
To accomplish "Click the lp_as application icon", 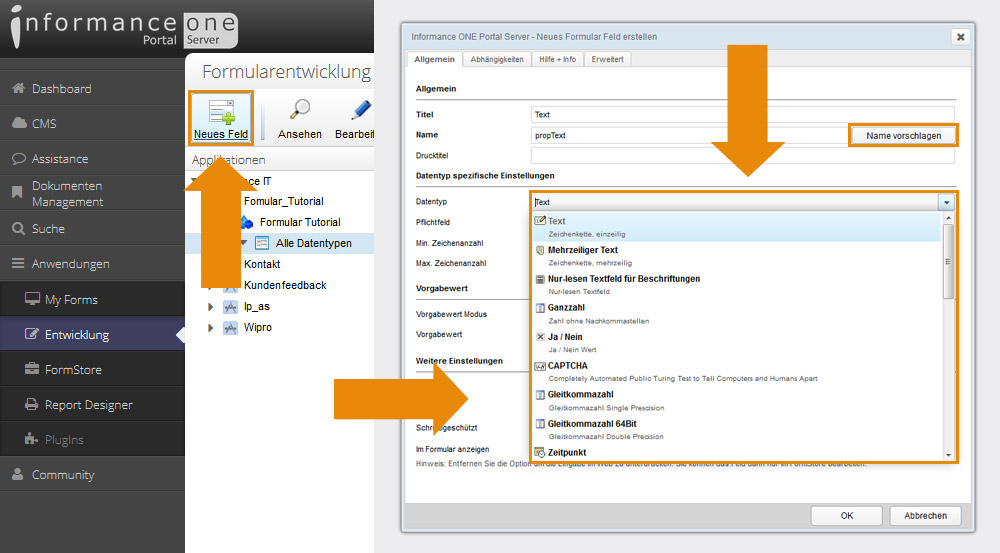I will click(x=230, y=307).
